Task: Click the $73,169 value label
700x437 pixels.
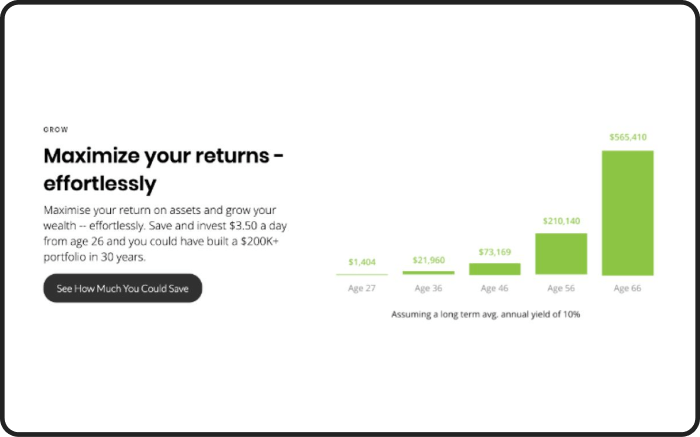Action: (x=495, y=252)
